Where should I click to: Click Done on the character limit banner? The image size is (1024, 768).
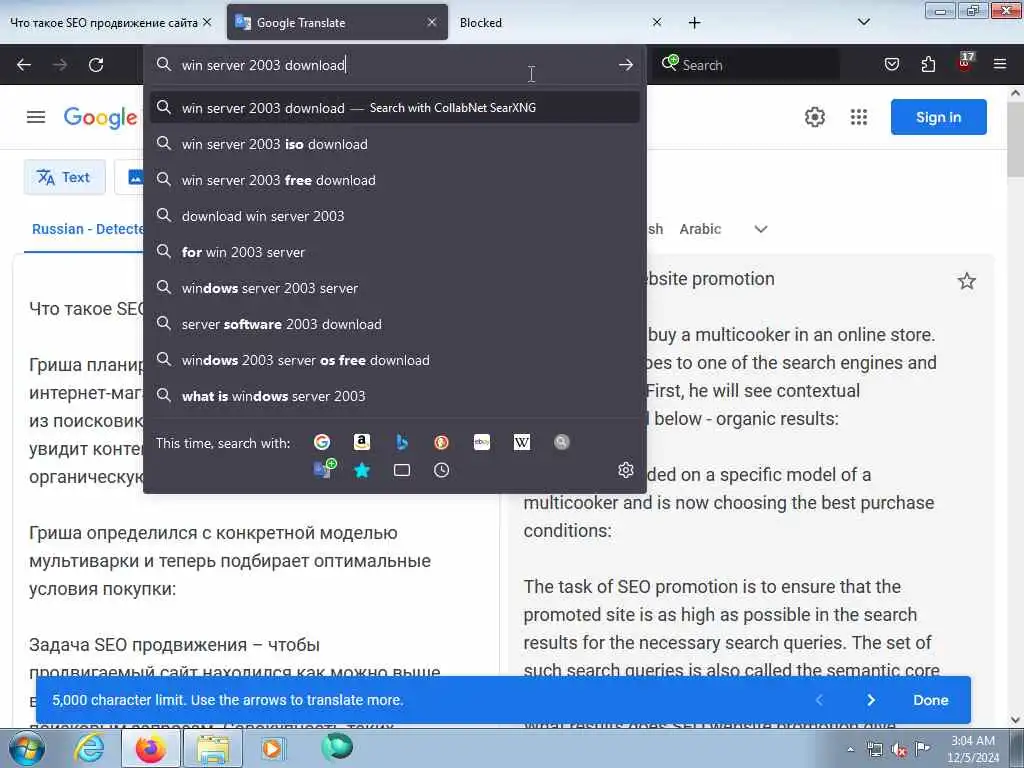click(x=931, y=700)
